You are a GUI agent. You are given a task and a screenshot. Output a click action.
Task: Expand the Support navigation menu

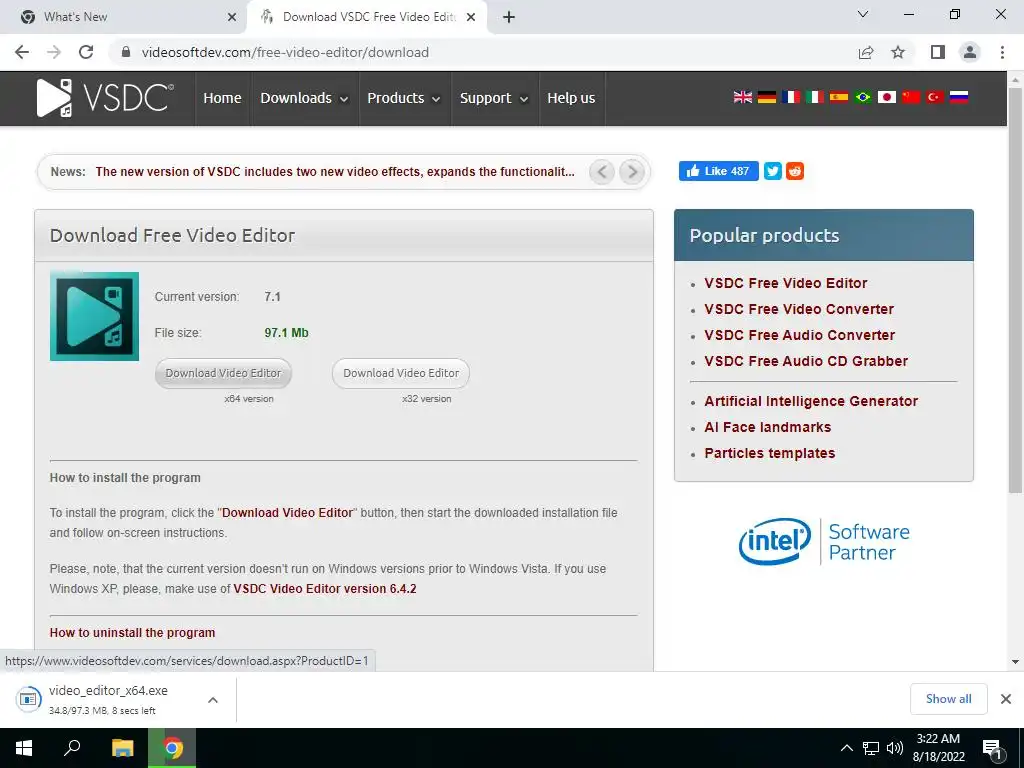[494, 98]
